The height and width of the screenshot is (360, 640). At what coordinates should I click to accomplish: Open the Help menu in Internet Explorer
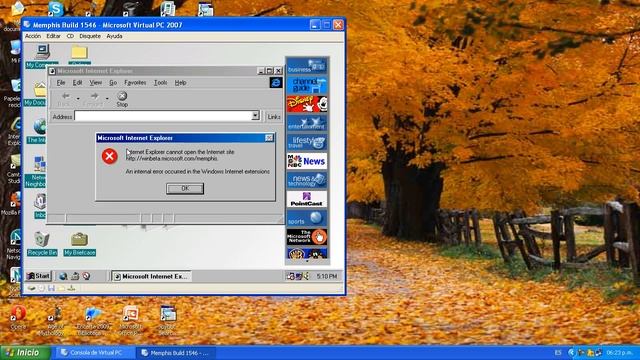(180, 82)
